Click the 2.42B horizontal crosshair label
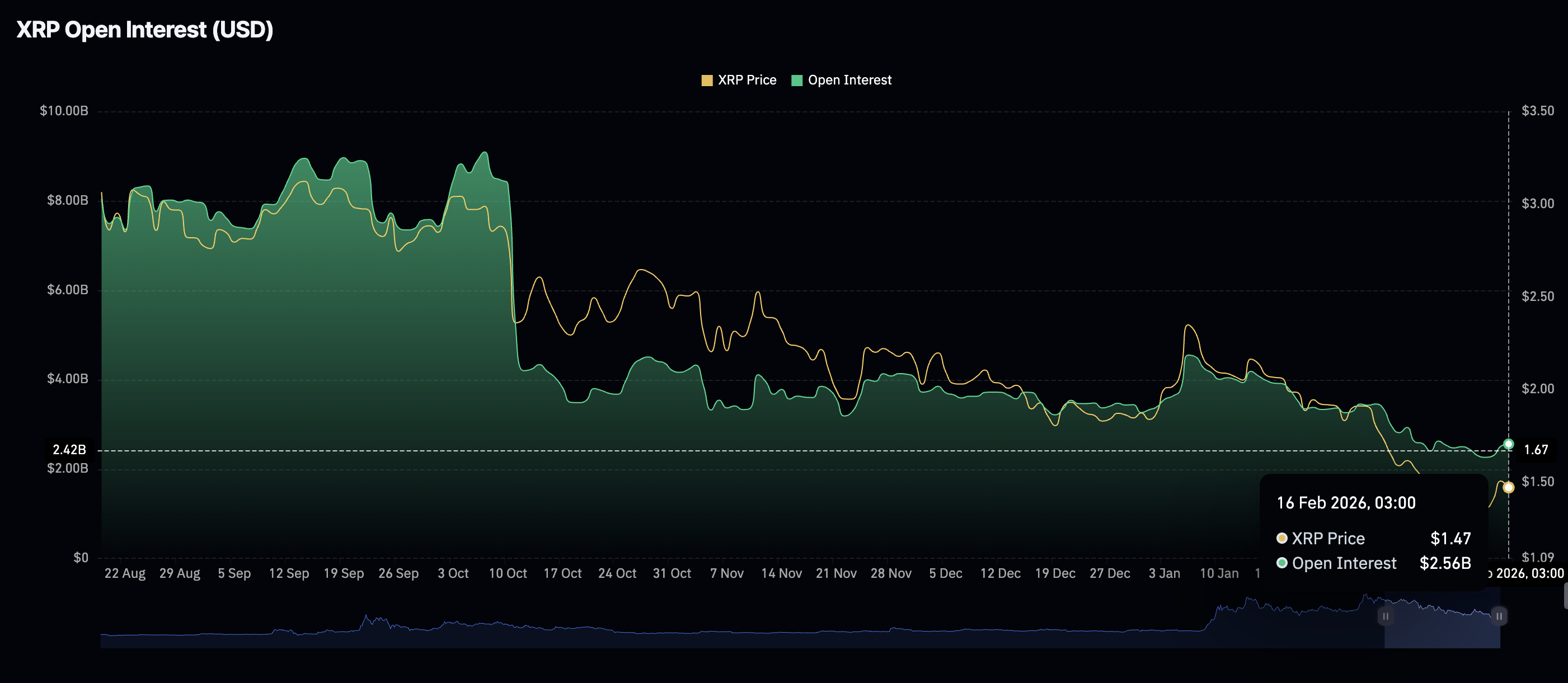1568x683 pixels. coord(69,449)
